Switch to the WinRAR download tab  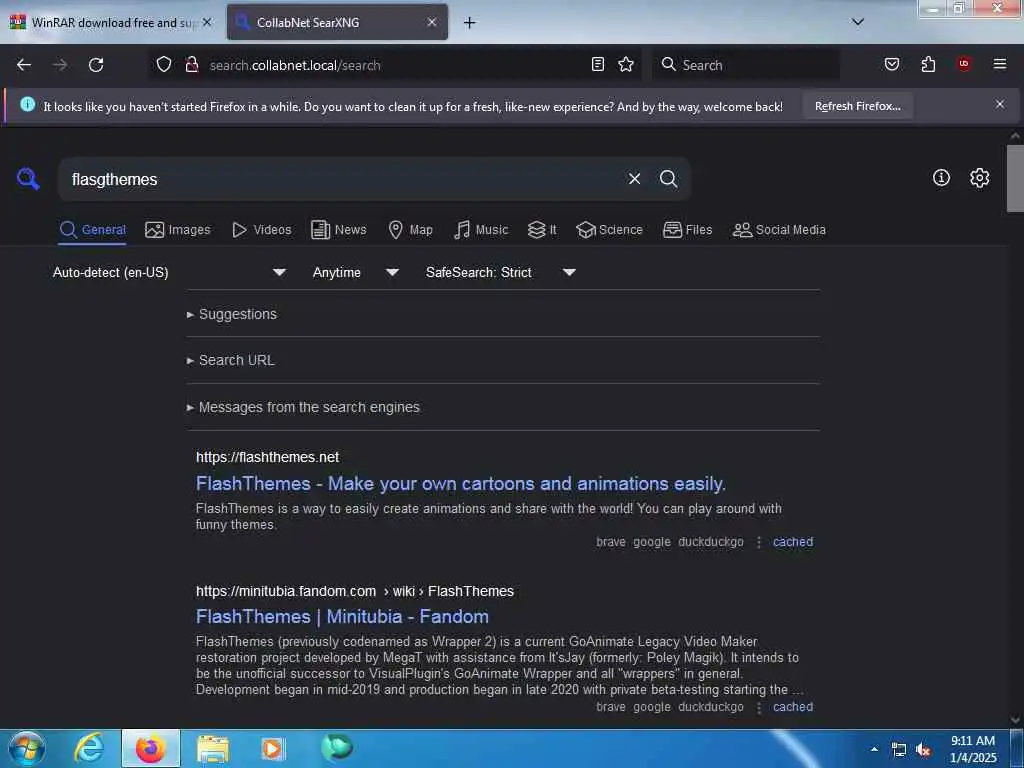pyautogui.click(x=111, y=23)
